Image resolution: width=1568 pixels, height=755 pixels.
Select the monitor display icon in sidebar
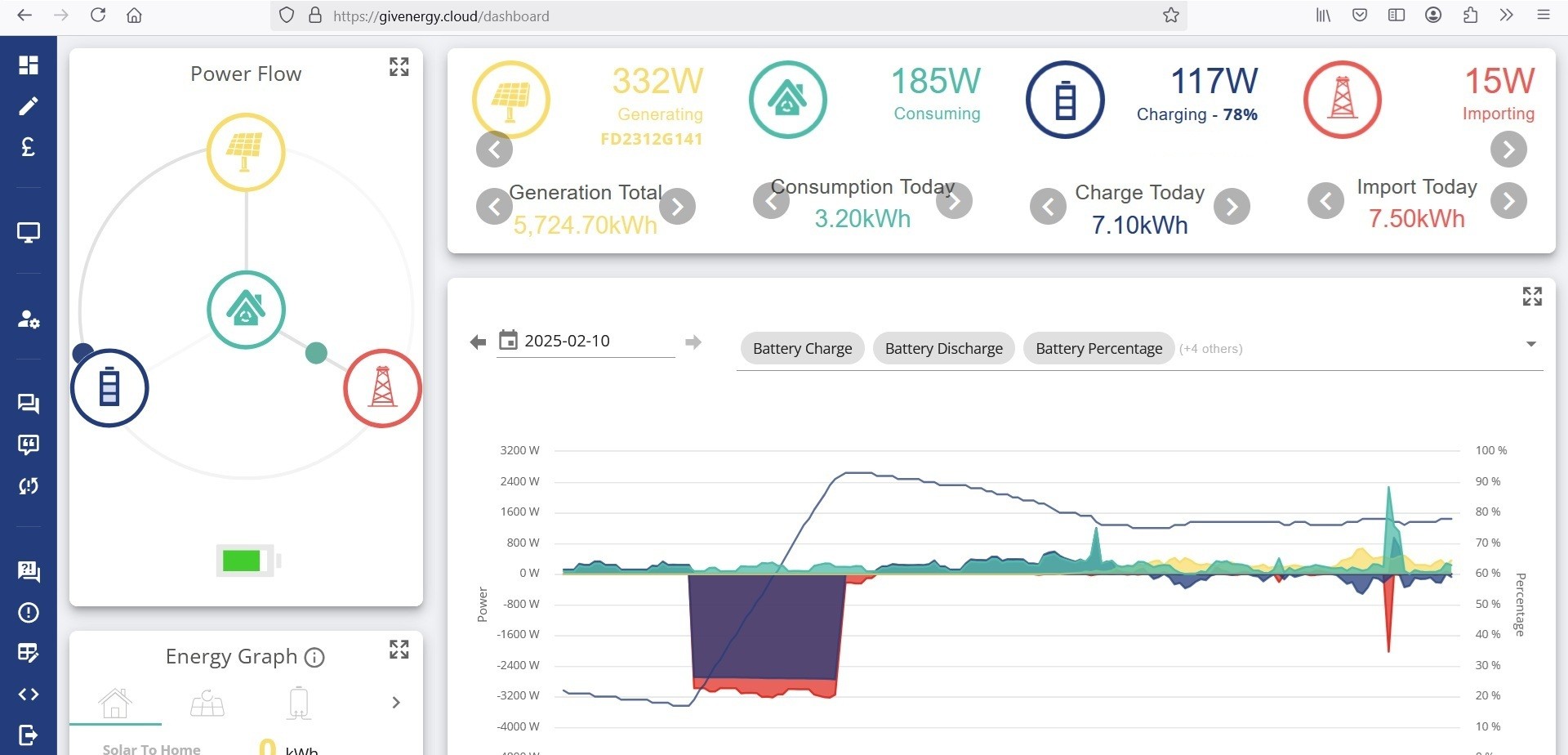click(x=29, y=233)
